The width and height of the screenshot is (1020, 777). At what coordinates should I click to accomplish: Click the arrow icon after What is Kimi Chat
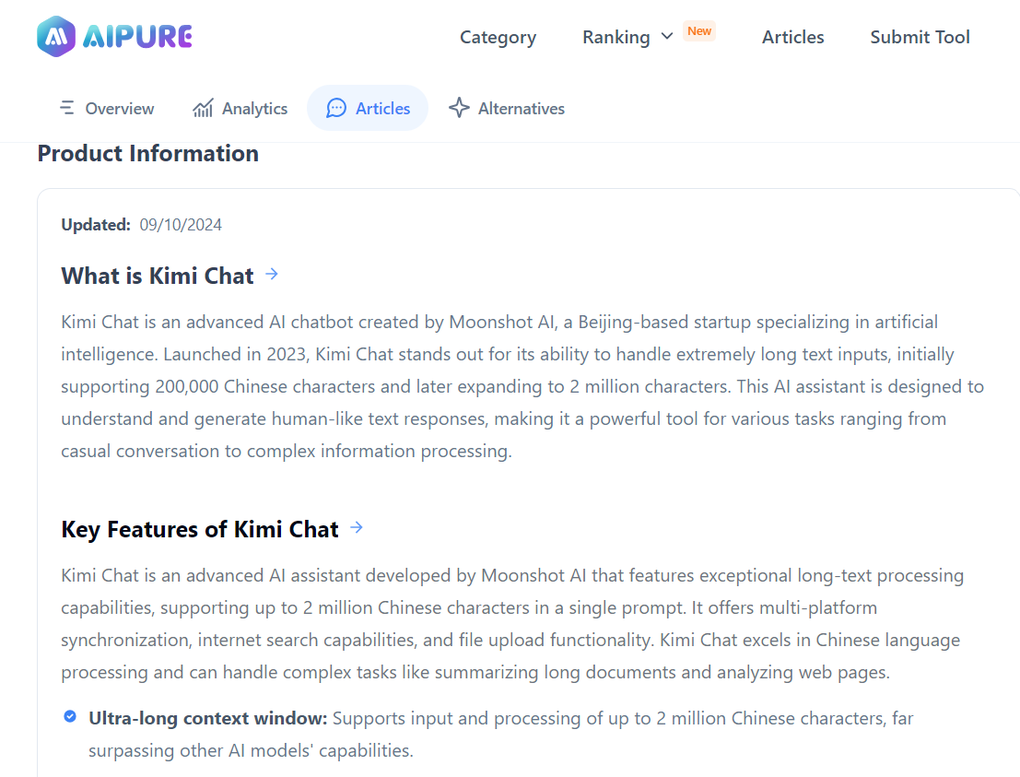click(x=271, y=273)
